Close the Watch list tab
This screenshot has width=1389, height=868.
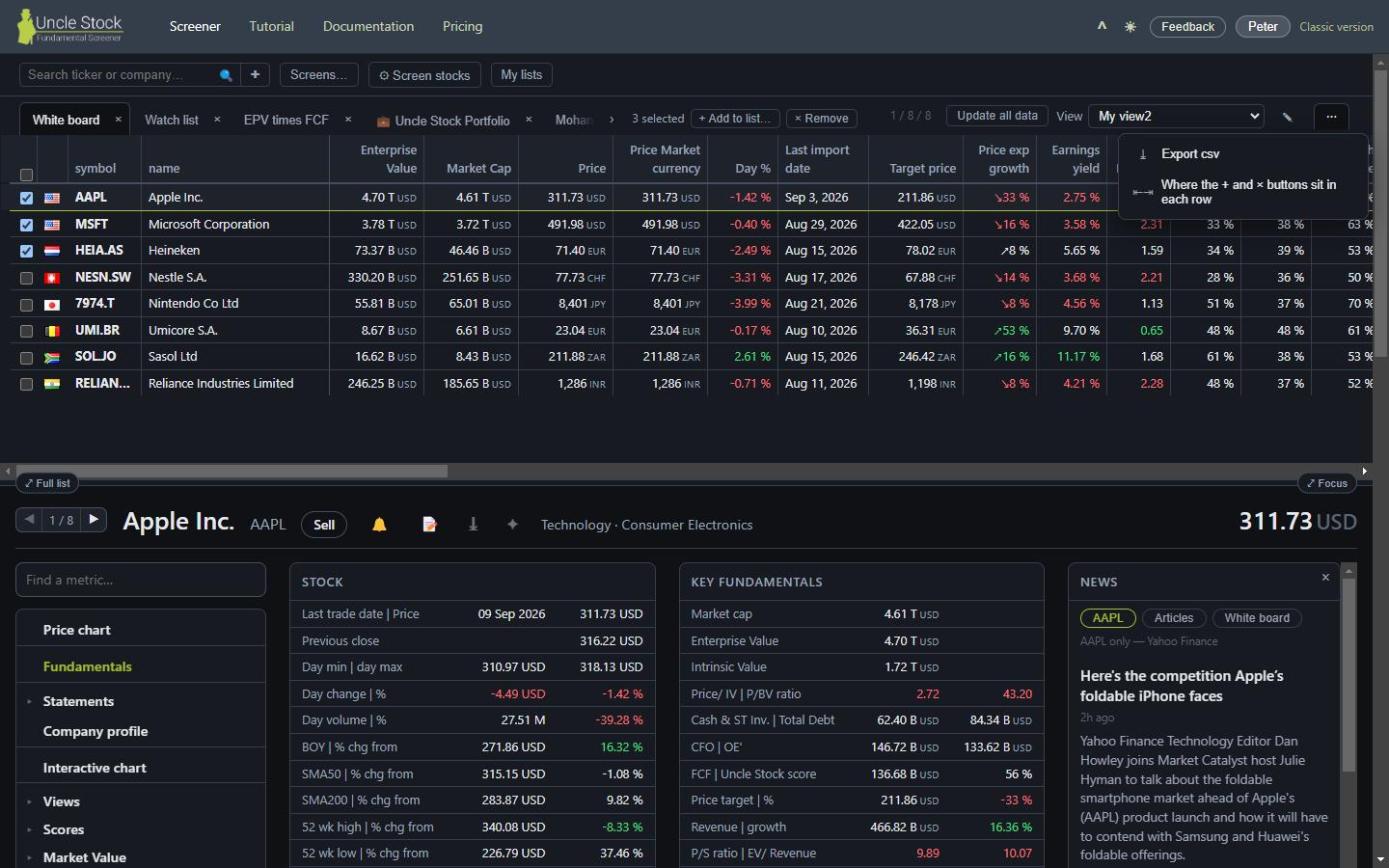[217, 119]
